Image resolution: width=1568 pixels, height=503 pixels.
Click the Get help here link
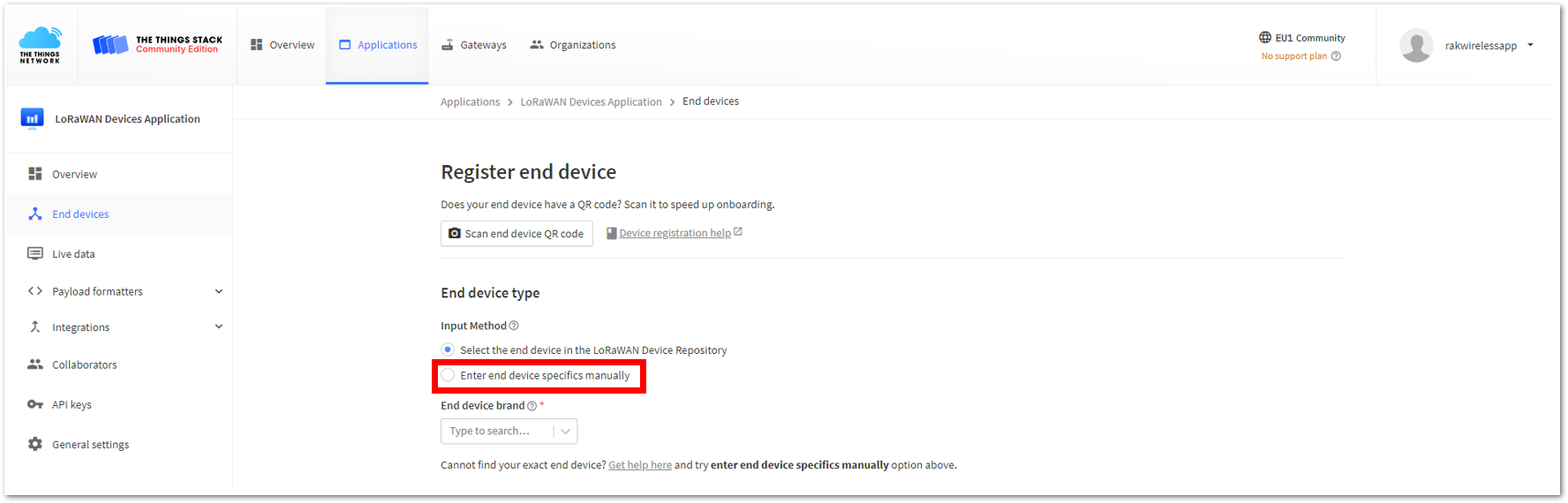tap(640, 465)
